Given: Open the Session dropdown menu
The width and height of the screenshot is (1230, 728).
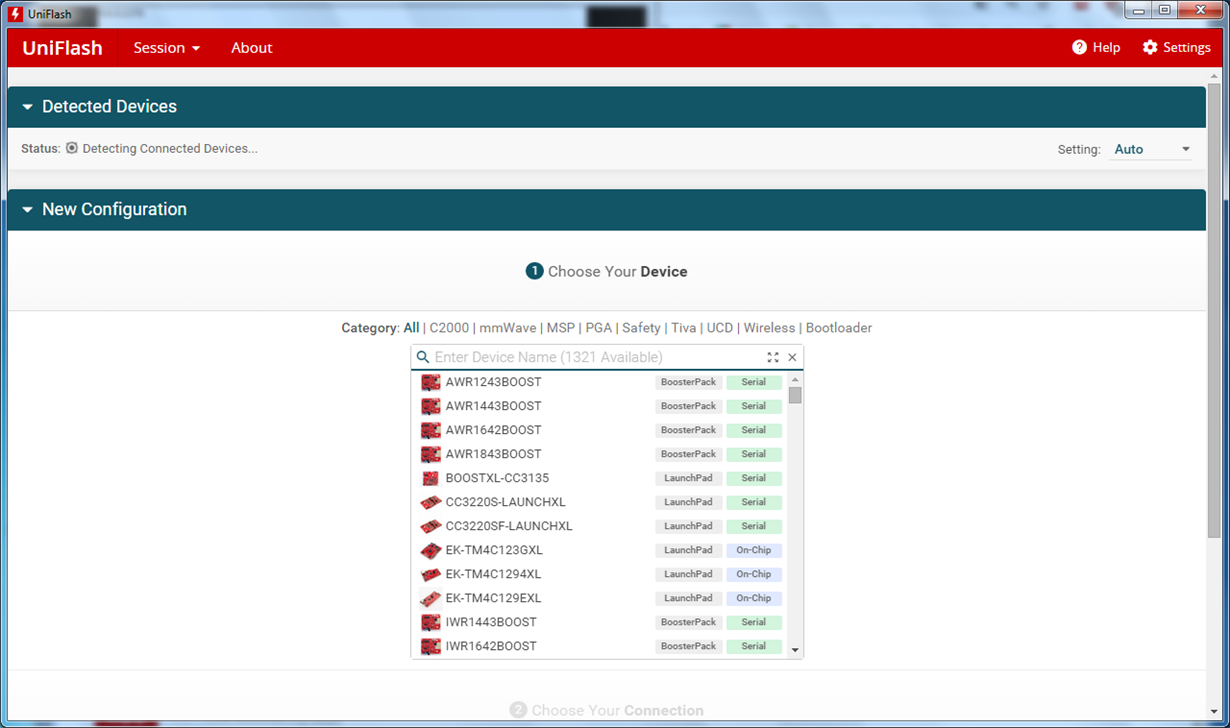Looking at the screenshot, I should [167, 48].
